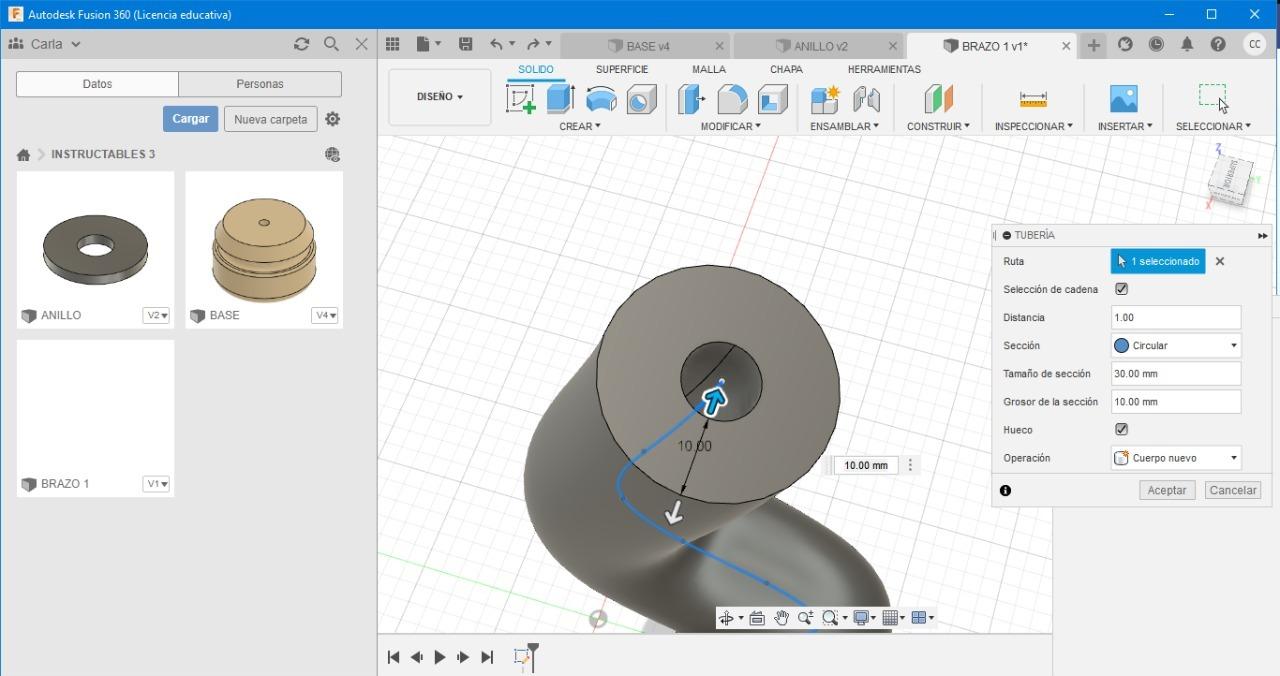Screen dimensions: 1280x676
Task: Switch to the HERRAMIENTAS tab
Action: tap(884, 69)
